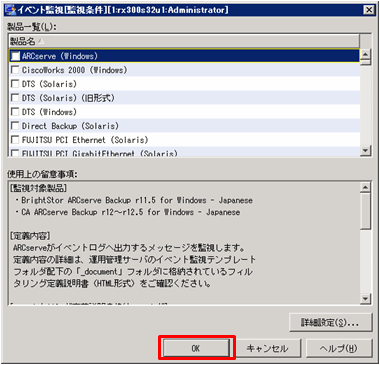Select the 'Direct Backup (Solaris)' row text
This screenshot has width=380, height=365.
(70, 126)
